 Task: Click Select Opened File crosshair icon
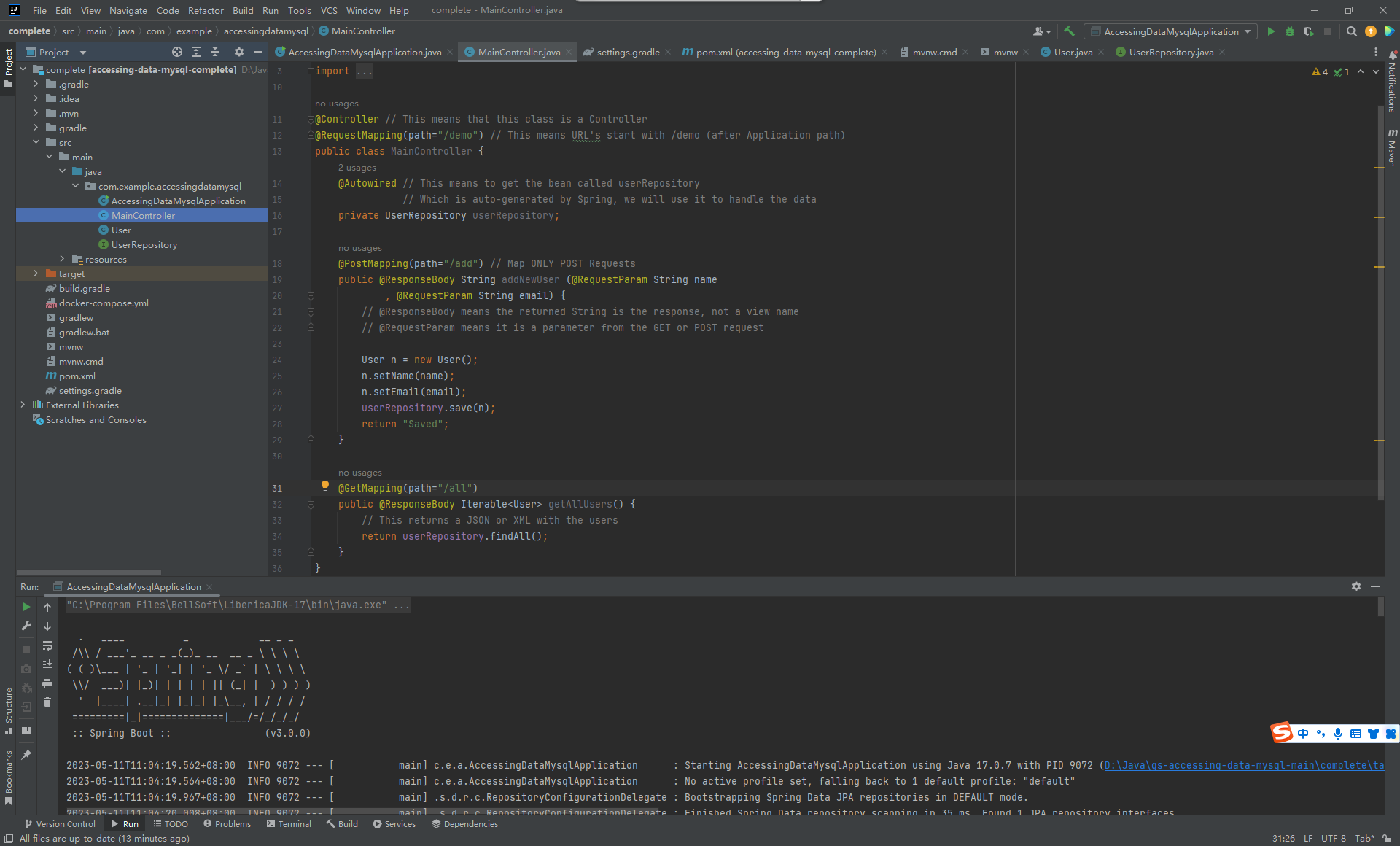[x=176, y=52]
